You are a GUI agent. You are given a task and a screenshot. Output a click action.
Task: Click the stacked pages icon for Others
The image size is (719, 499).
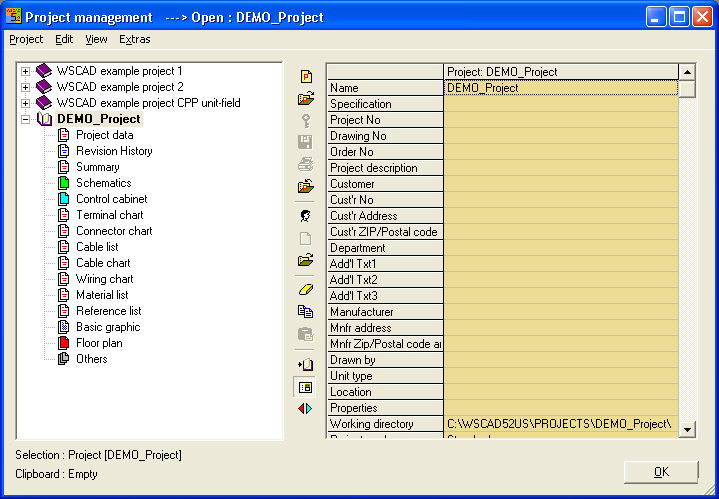[64, 359]
